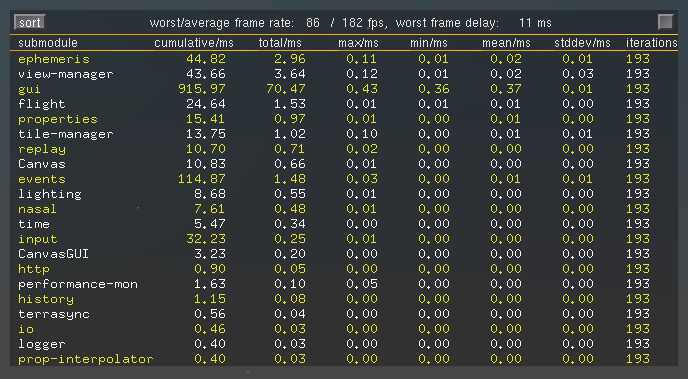Image resolution: width=688 pixels, height=379 pixels.
Task: Click gui cumulative value 915.97
Action: 202,89
